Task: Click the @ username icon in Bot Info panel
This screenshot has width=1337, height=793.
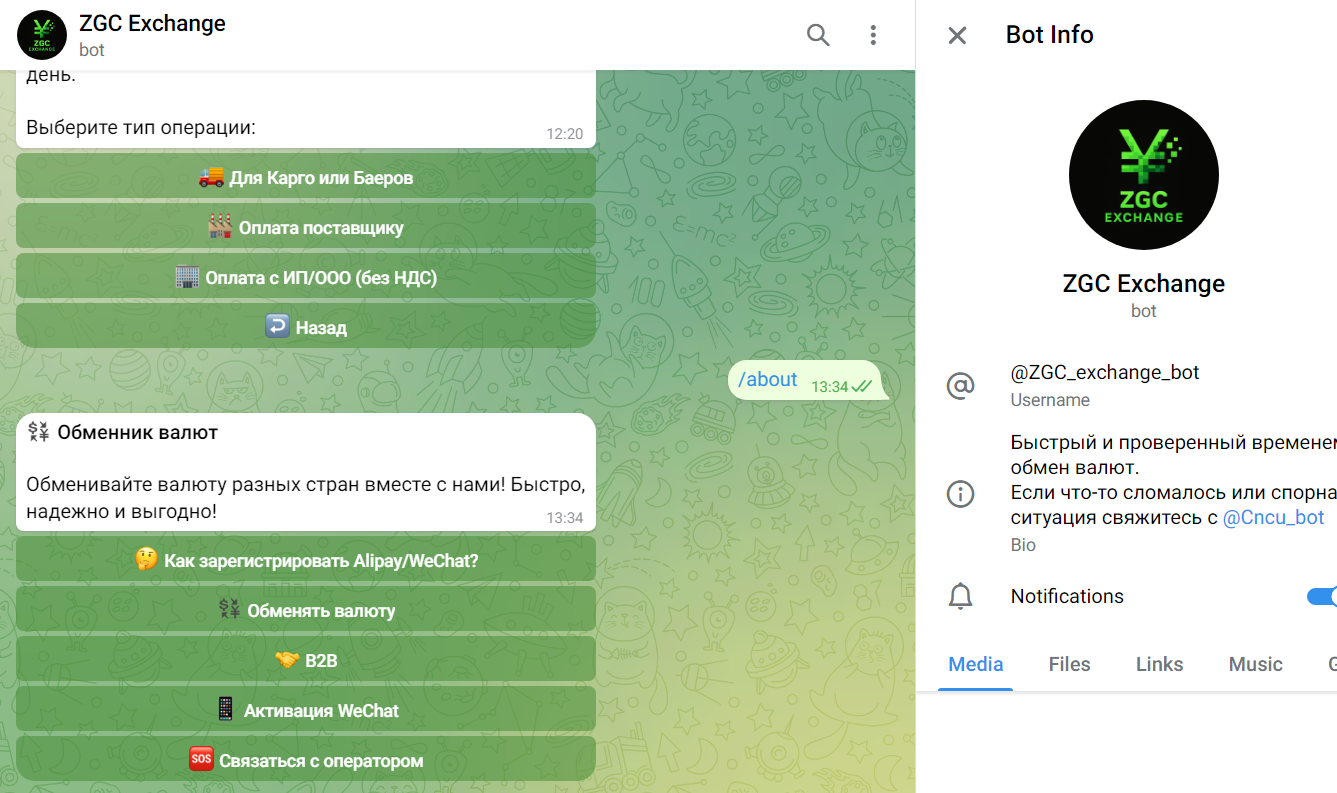Action: [961, 385]
